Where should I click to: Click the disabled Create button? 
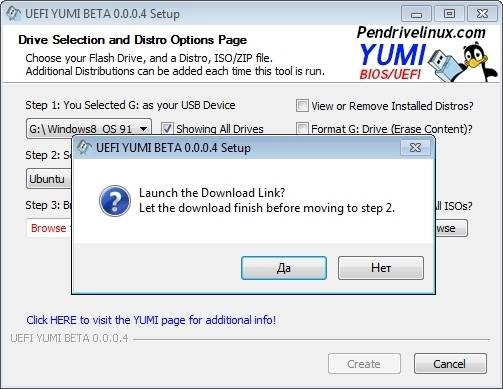pos(364,364)
